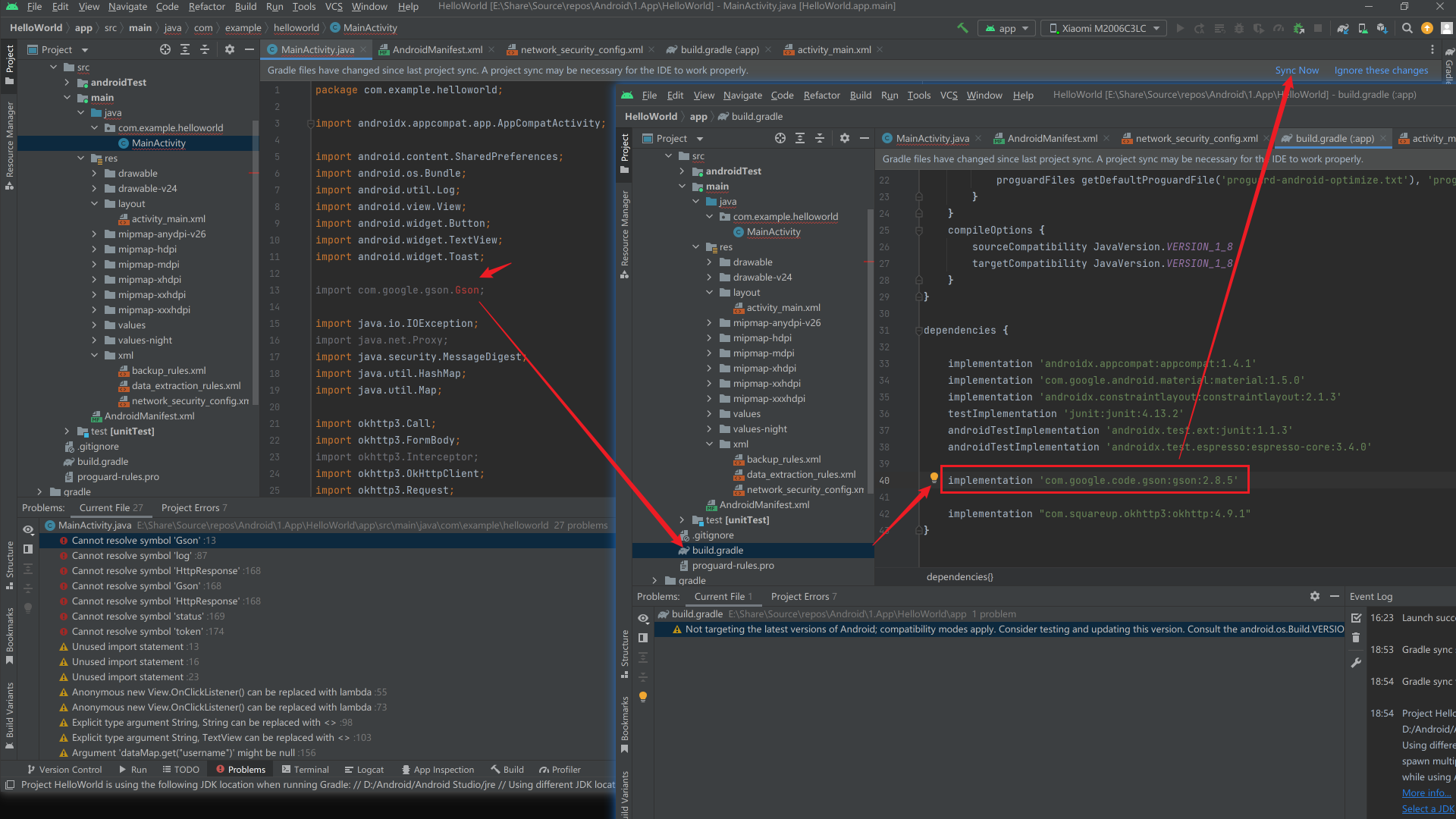Open the Refactor menu in main menu bar

[206, 7]
